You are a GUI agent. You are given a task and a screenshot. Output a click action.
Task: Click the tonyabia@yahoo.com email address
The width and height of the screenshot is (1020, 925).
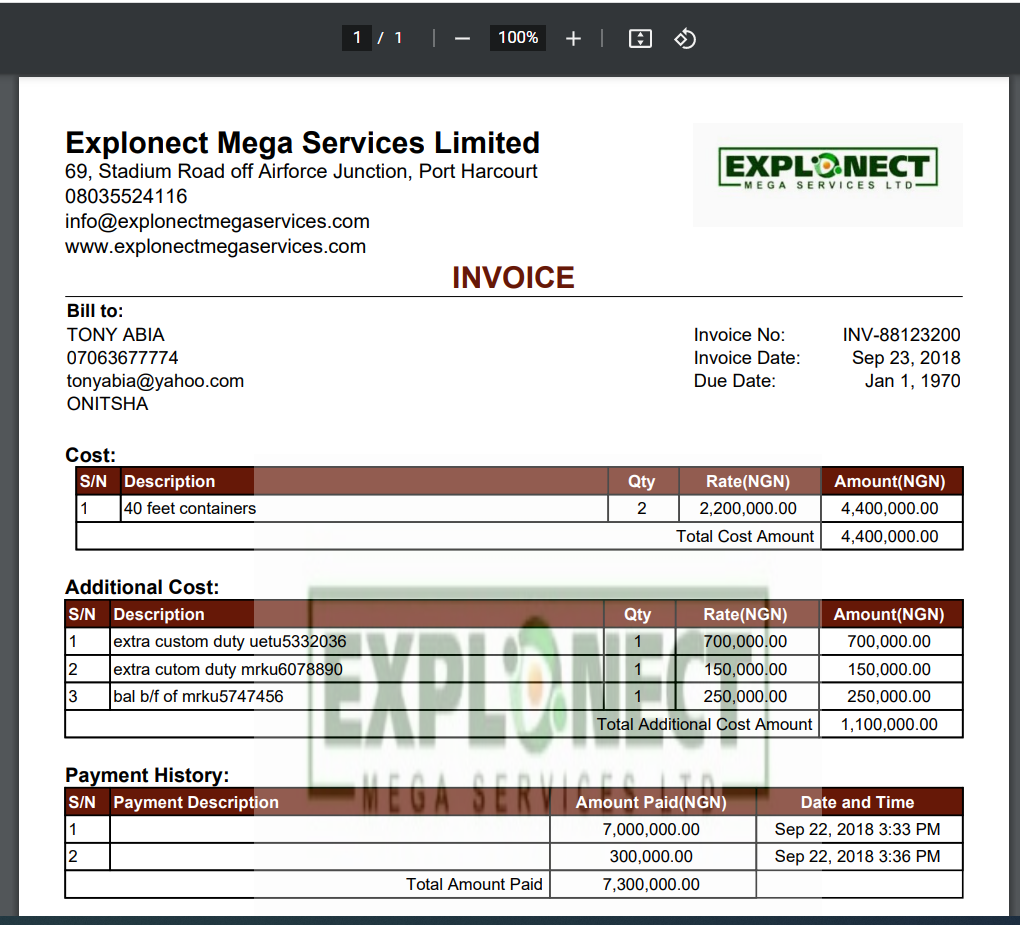(155, 381)
